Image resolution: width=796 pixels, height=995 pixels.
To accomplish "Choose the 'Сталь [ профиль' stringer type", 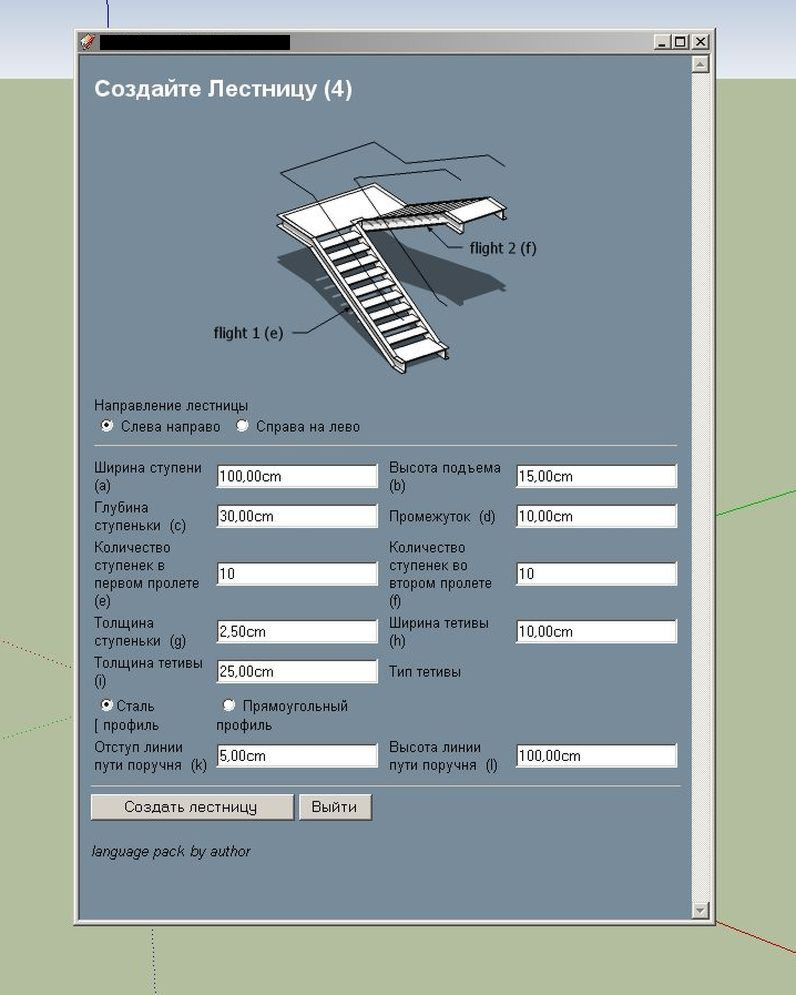I will 107,705.
